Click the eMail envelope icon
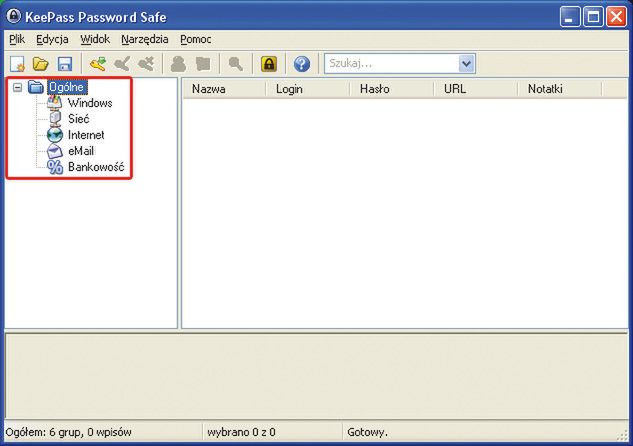The height and width of the screenshot is (446, 633). click(x=54, y=151)
